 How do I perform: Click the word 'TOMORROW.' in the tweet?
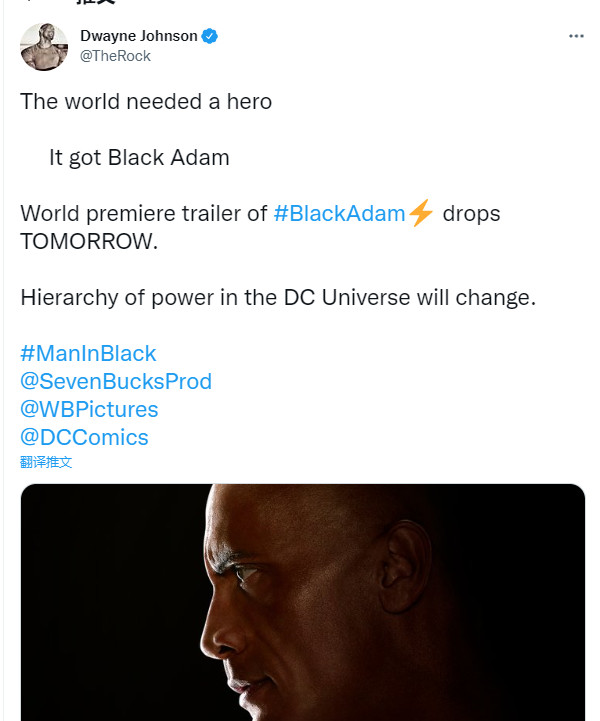point(89,242)
